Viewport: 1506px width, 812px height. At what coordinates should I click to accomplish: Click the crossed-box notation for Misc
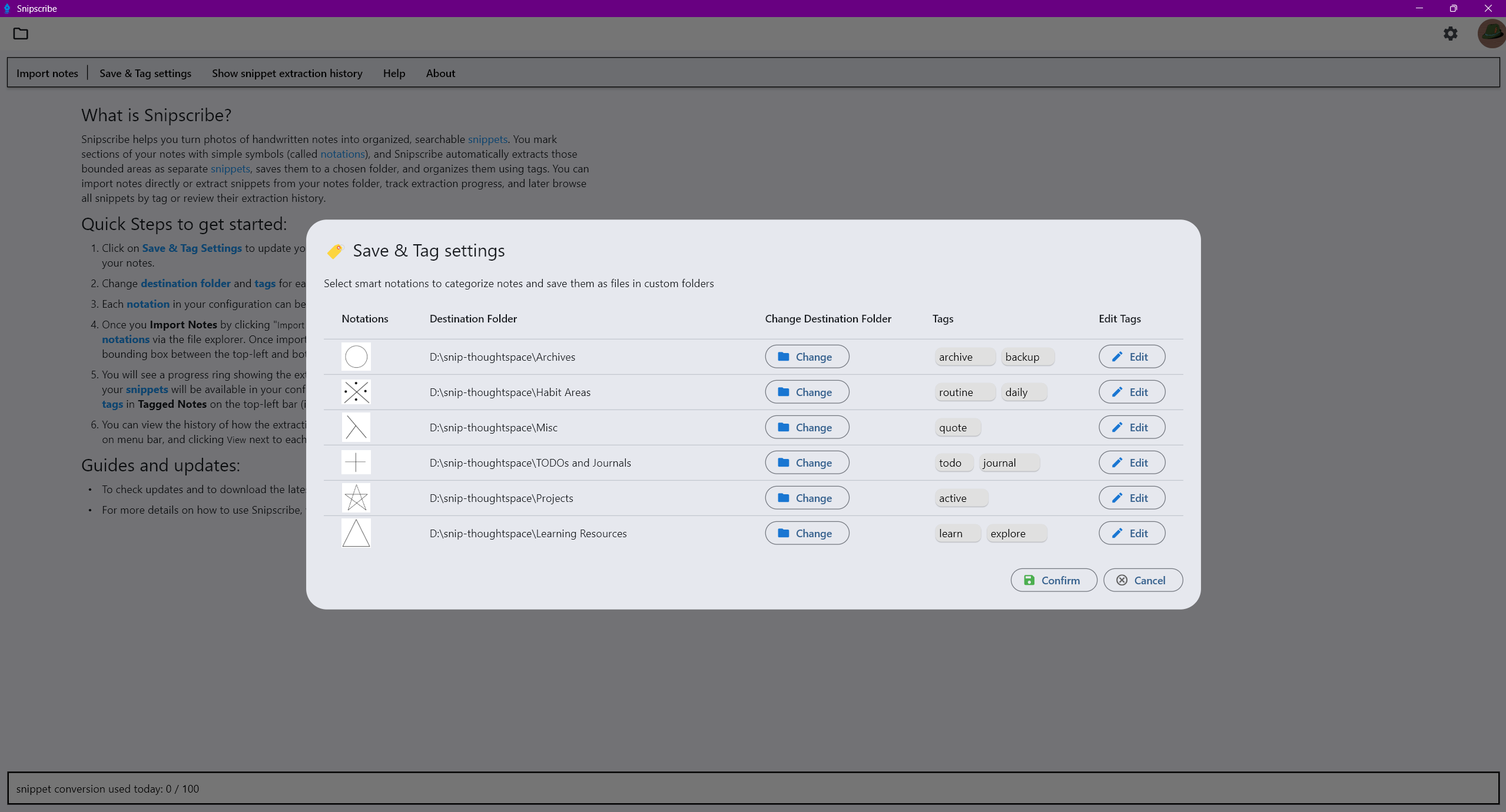click(x=355, y=427)
